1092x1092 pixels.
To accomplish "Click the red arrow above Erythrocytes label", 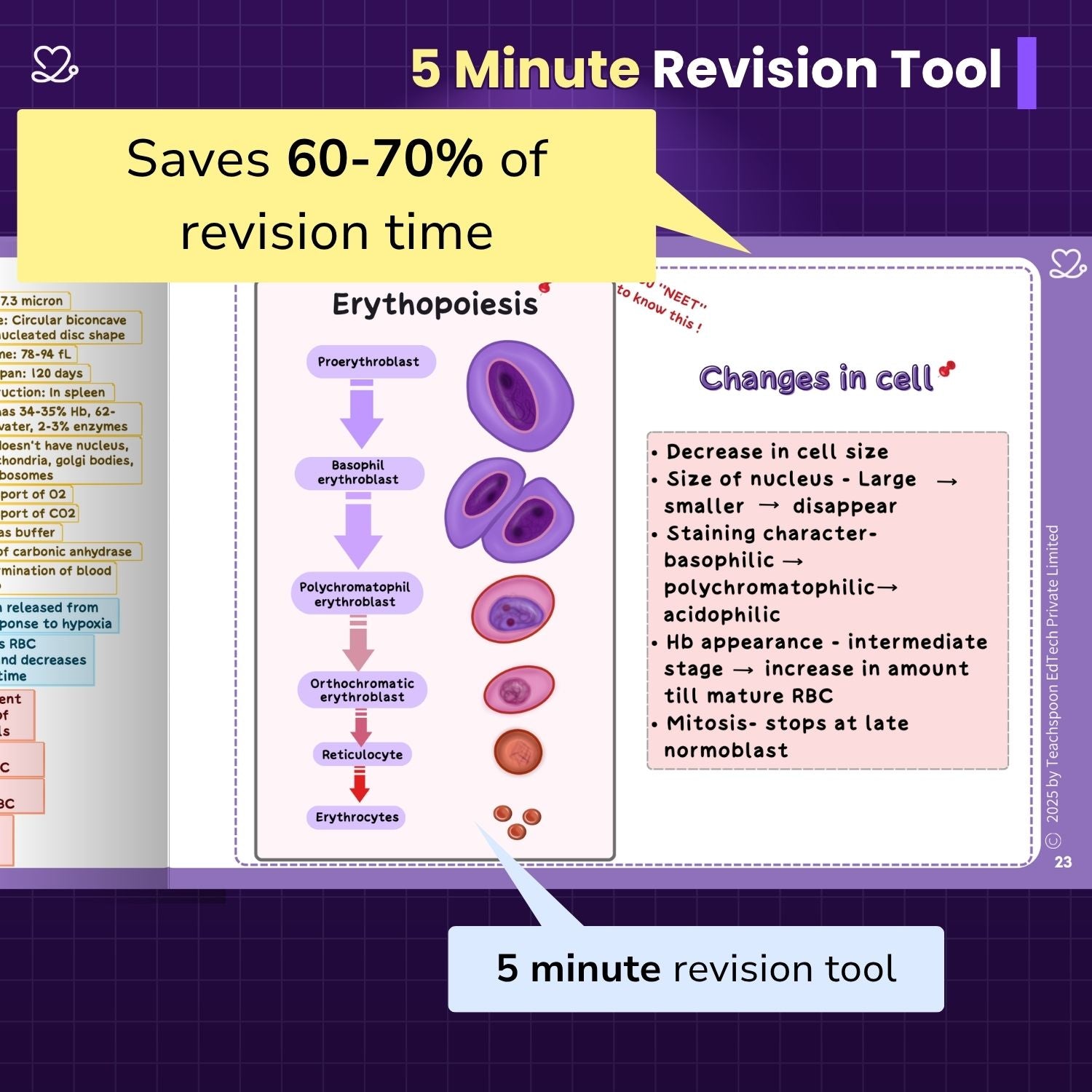I will (360, 786).
